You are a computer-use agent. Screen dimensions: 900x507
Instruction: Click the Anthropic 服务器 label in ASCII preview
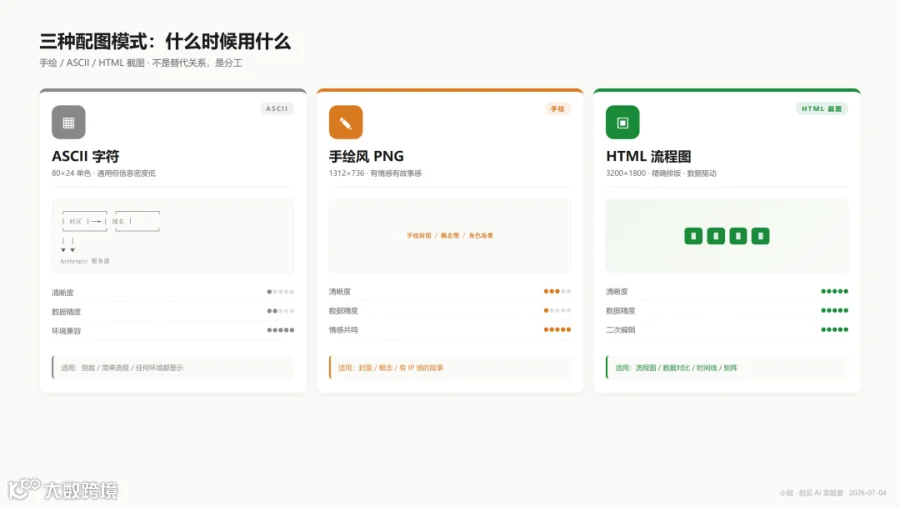coord(84,261)
